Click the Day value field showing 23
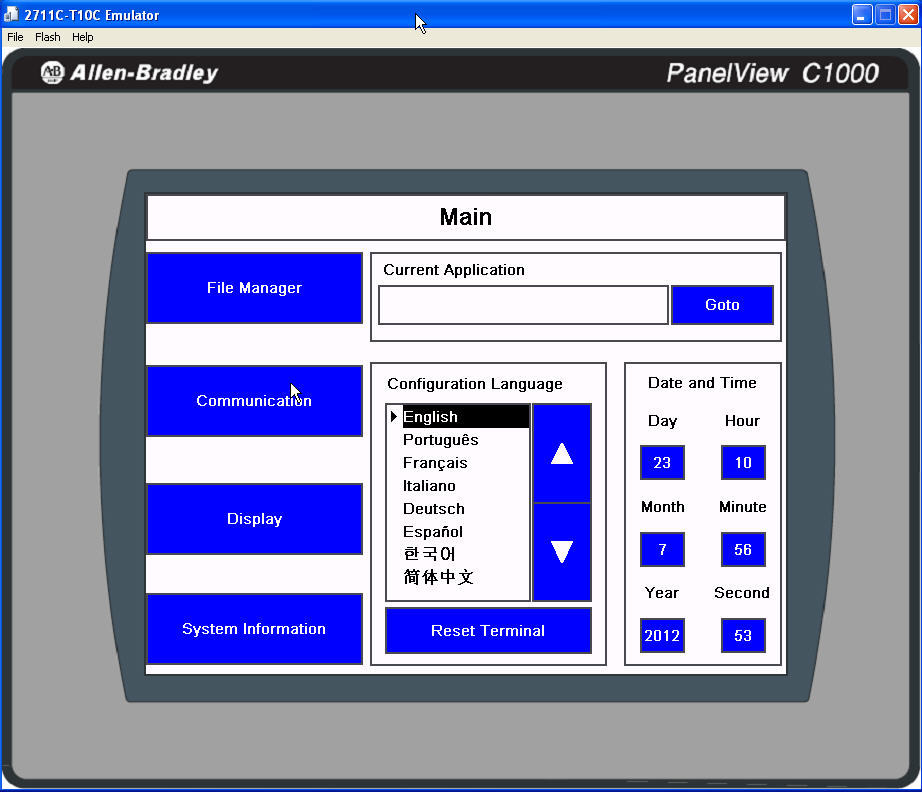922x792 pixels. pos(662,462)
